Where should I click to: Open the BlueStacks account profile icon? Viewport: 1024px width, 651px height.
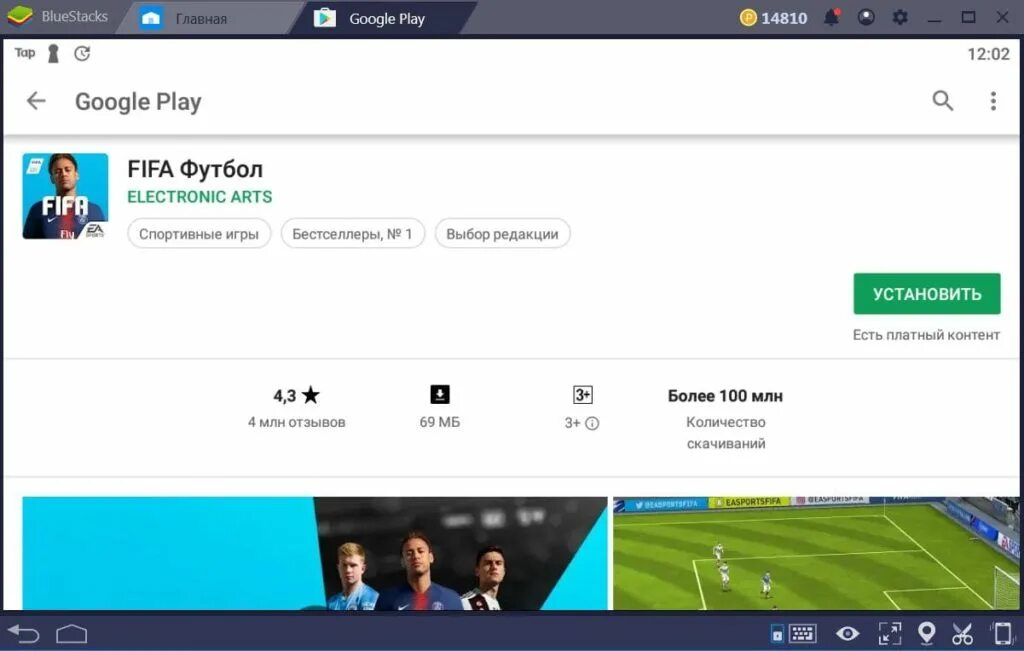[866, 17]
